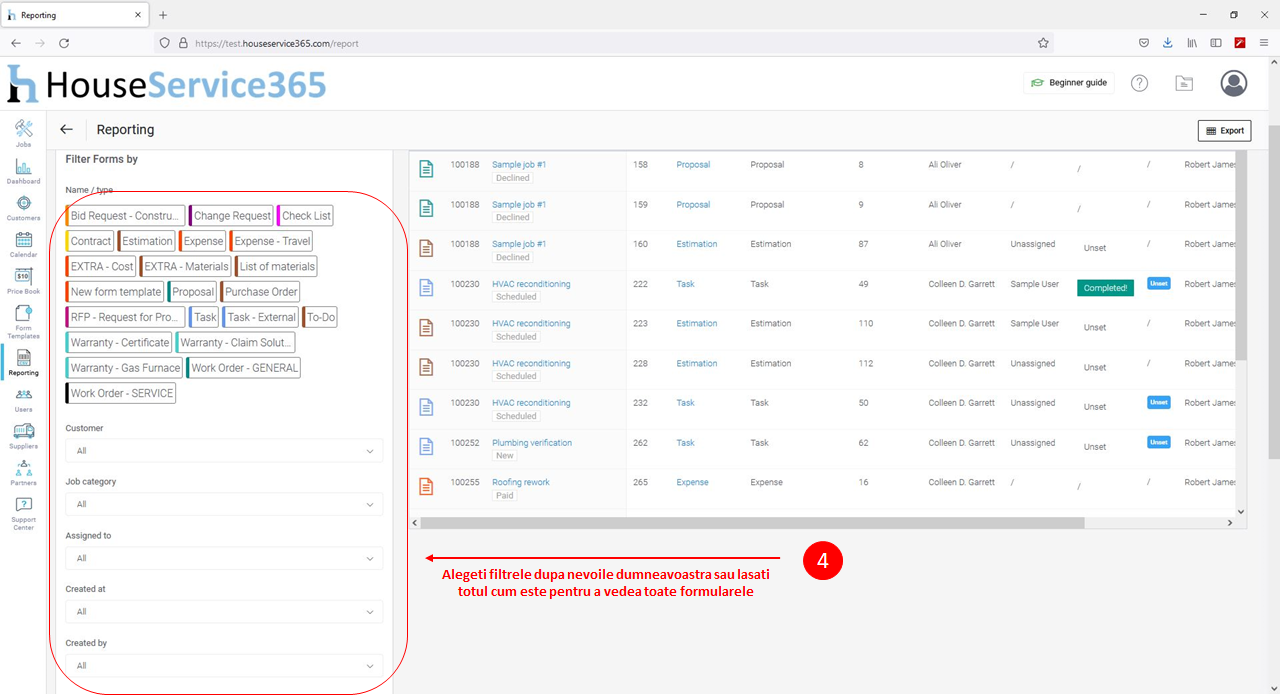This screenshot has width=1280, height=695.
Task: Toggle the Warranty - Gas Furnace filter tag
Action: coord(124,368)
